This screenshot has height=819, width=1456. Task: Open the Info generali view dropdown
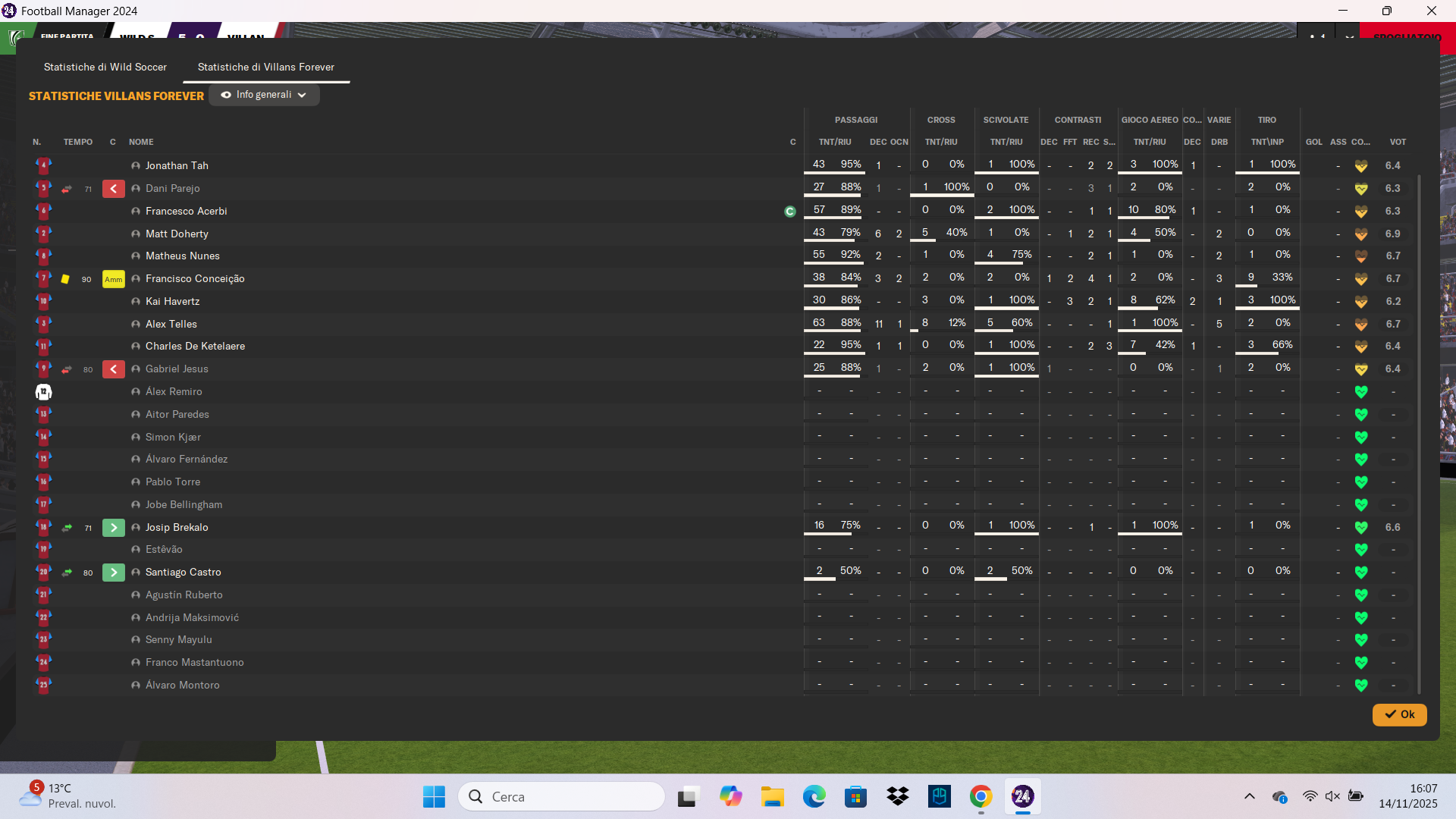264,96
